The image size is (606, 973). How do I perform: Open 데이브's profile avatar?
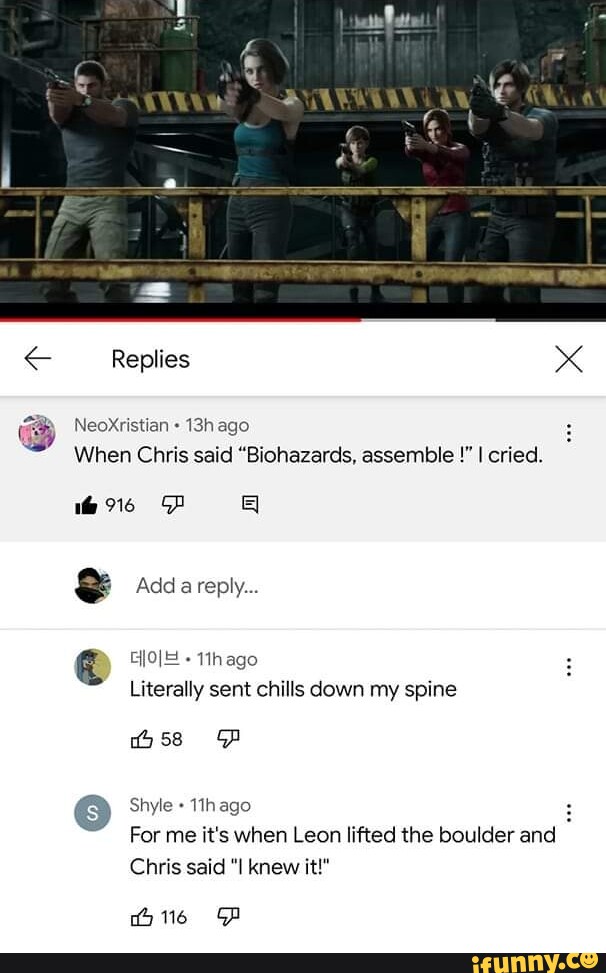(92, 667)
